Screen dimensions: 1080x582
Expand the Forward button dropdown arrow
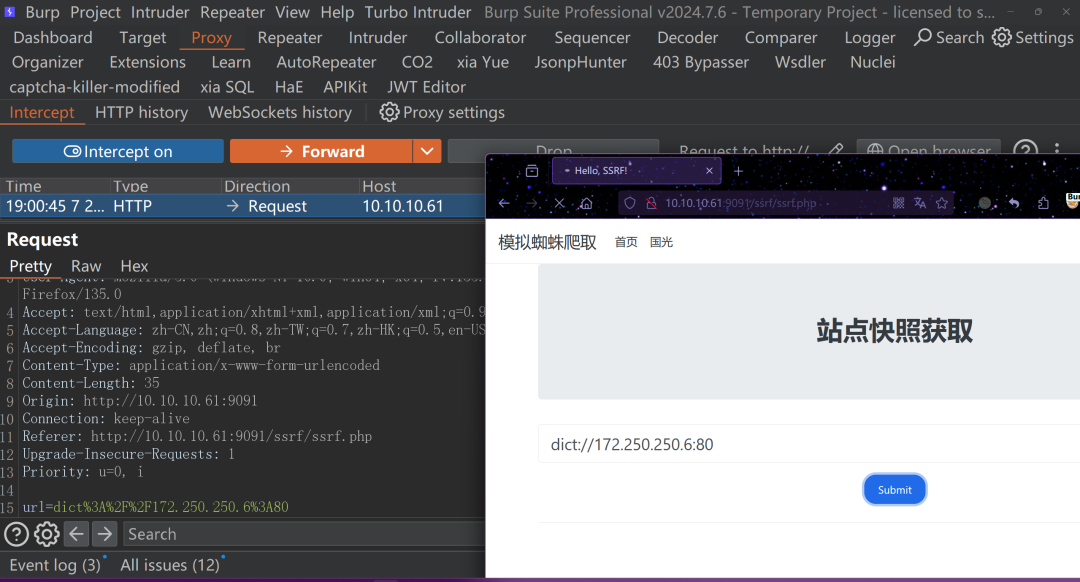click(x=427, y=152)
